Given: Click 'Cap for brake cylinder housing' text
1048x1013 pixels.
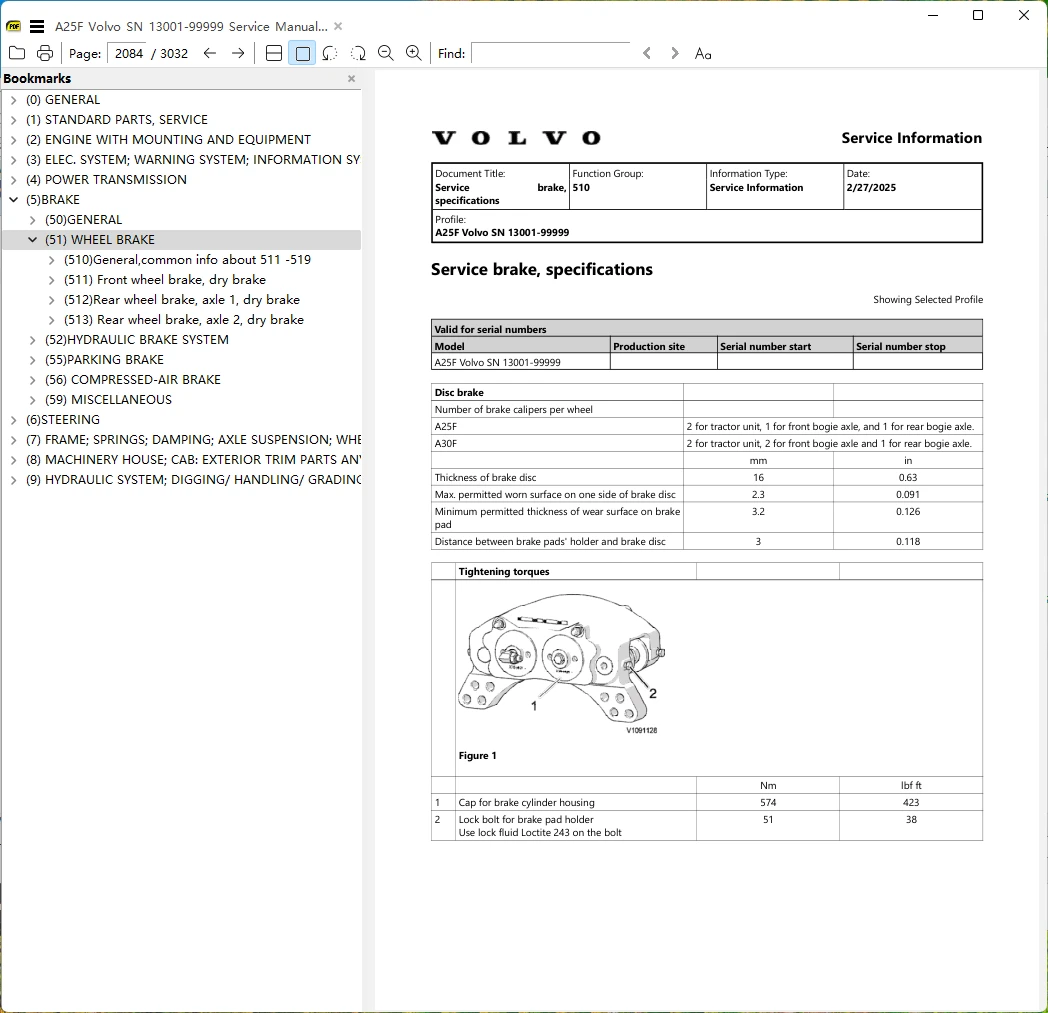Looking at the screenshot, I should pos(527,803).
